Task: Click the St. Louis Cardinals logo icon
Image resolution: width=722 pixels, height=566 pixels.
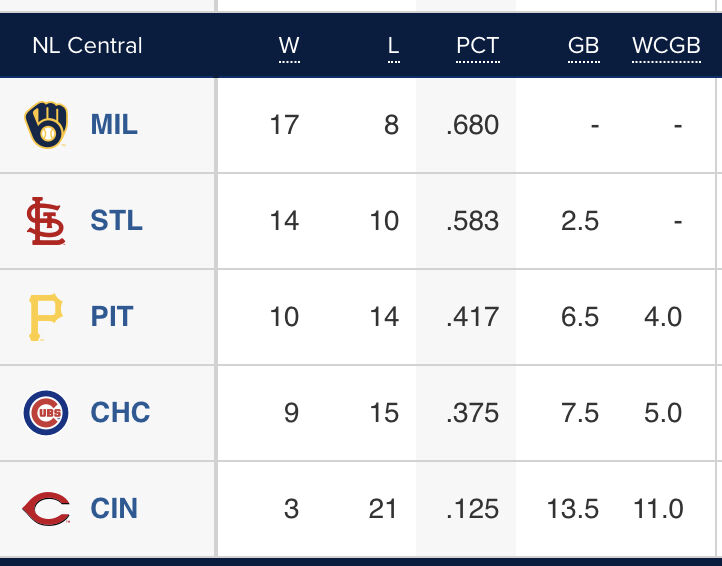Action: pyautogui.click(x=46, y=221)
